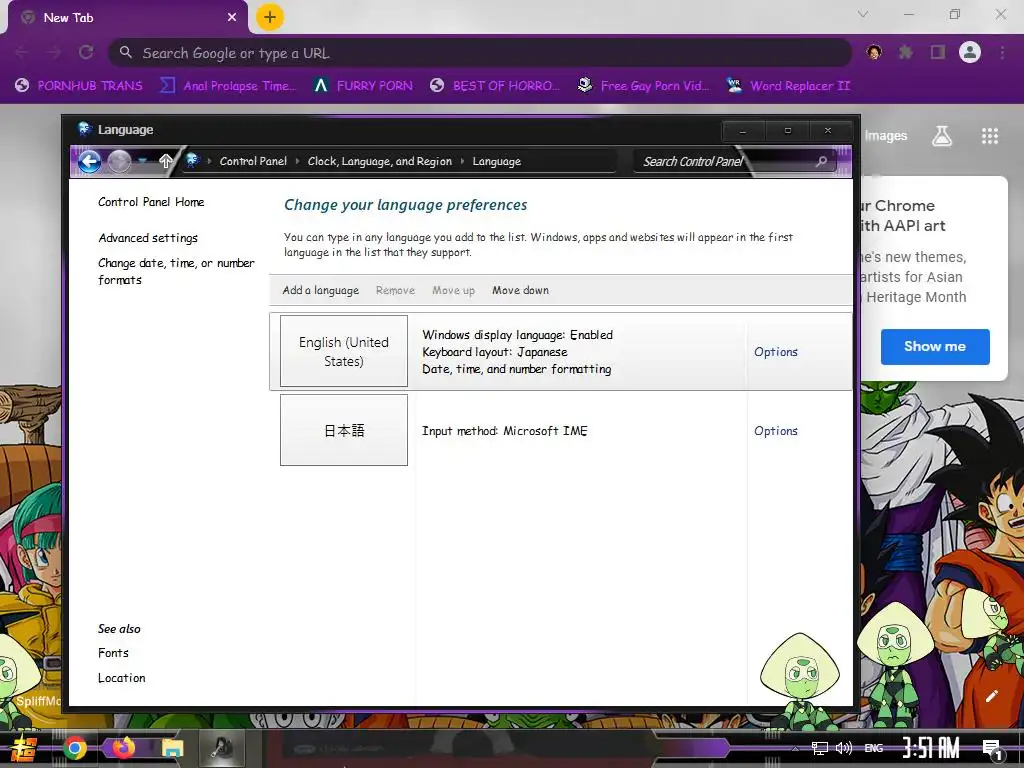Click Show me button on Chrome card

coord(935,347)
